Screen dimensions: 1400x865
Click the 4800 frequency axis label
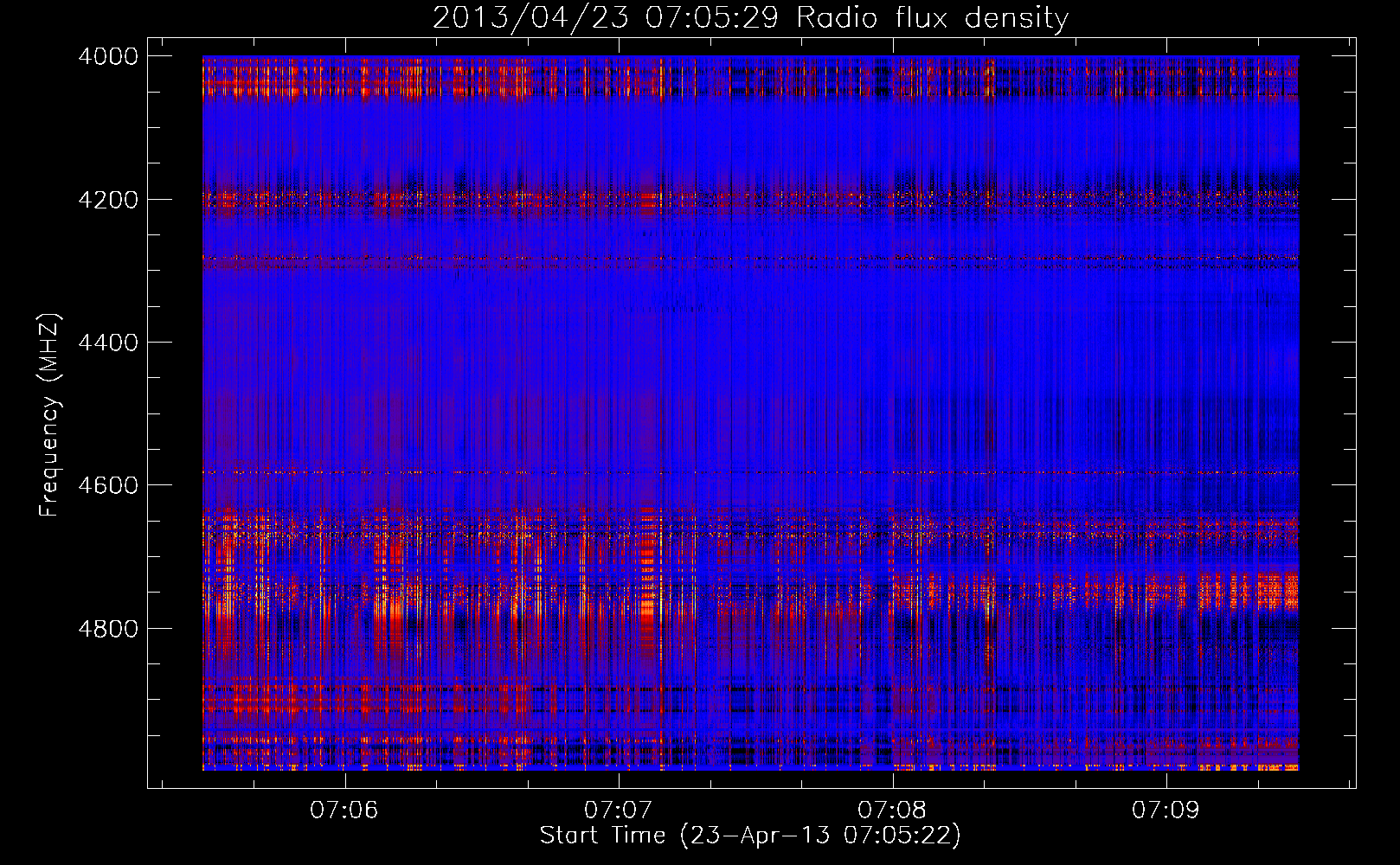click(x=108, y=629)
